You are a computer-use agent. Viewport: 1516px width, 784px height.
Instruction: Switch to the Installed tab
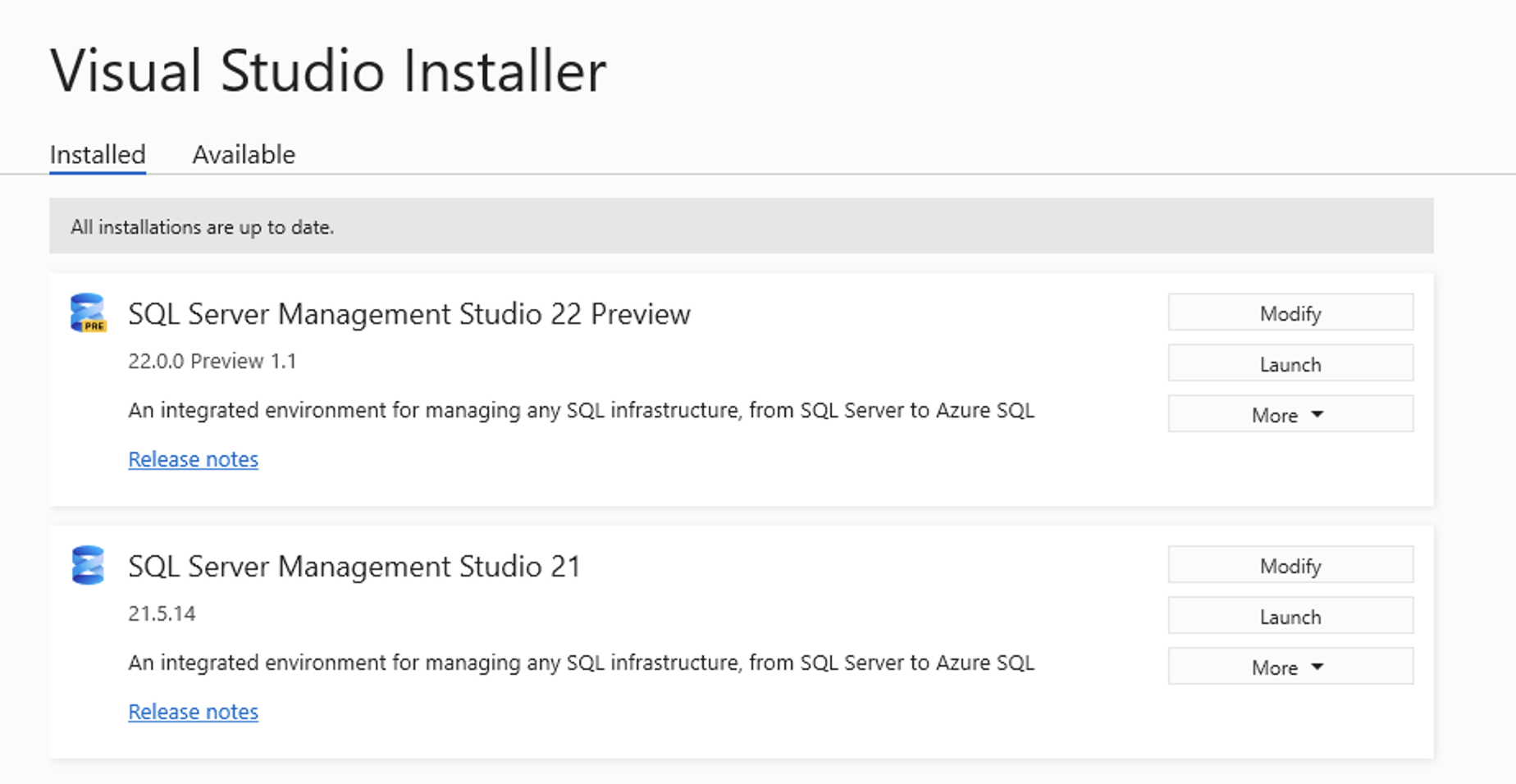pyautogui.click(x=97, y=154)
